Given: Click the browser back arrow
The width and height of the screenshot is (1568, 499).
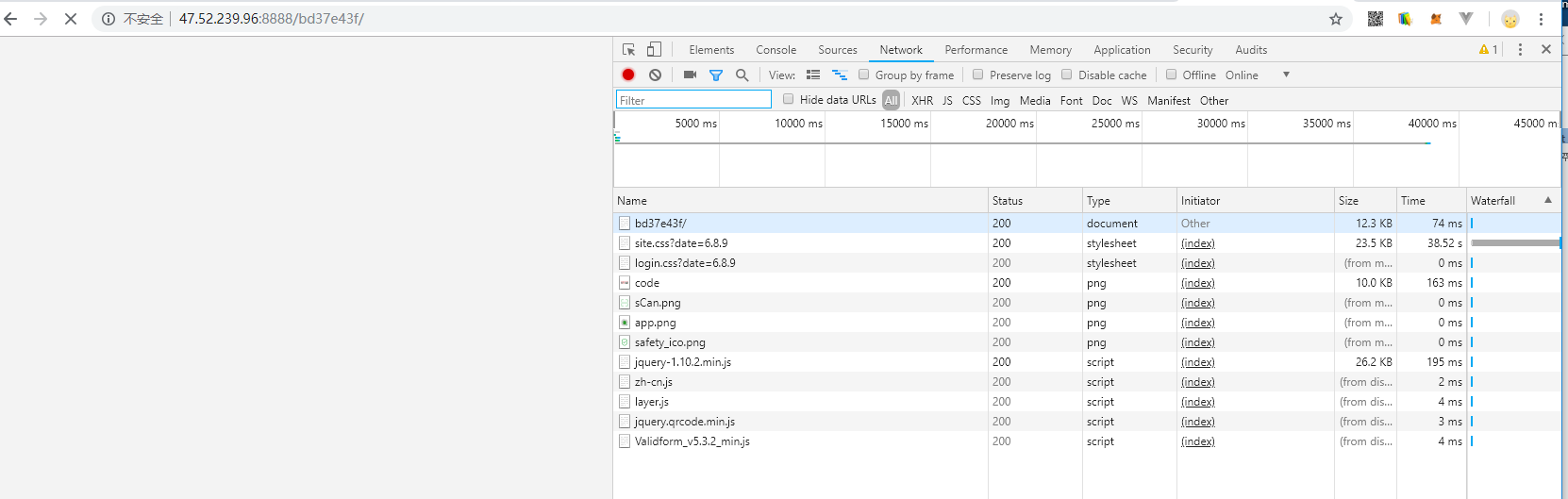Looking at the screenshot, I should [x=10, y=19].
